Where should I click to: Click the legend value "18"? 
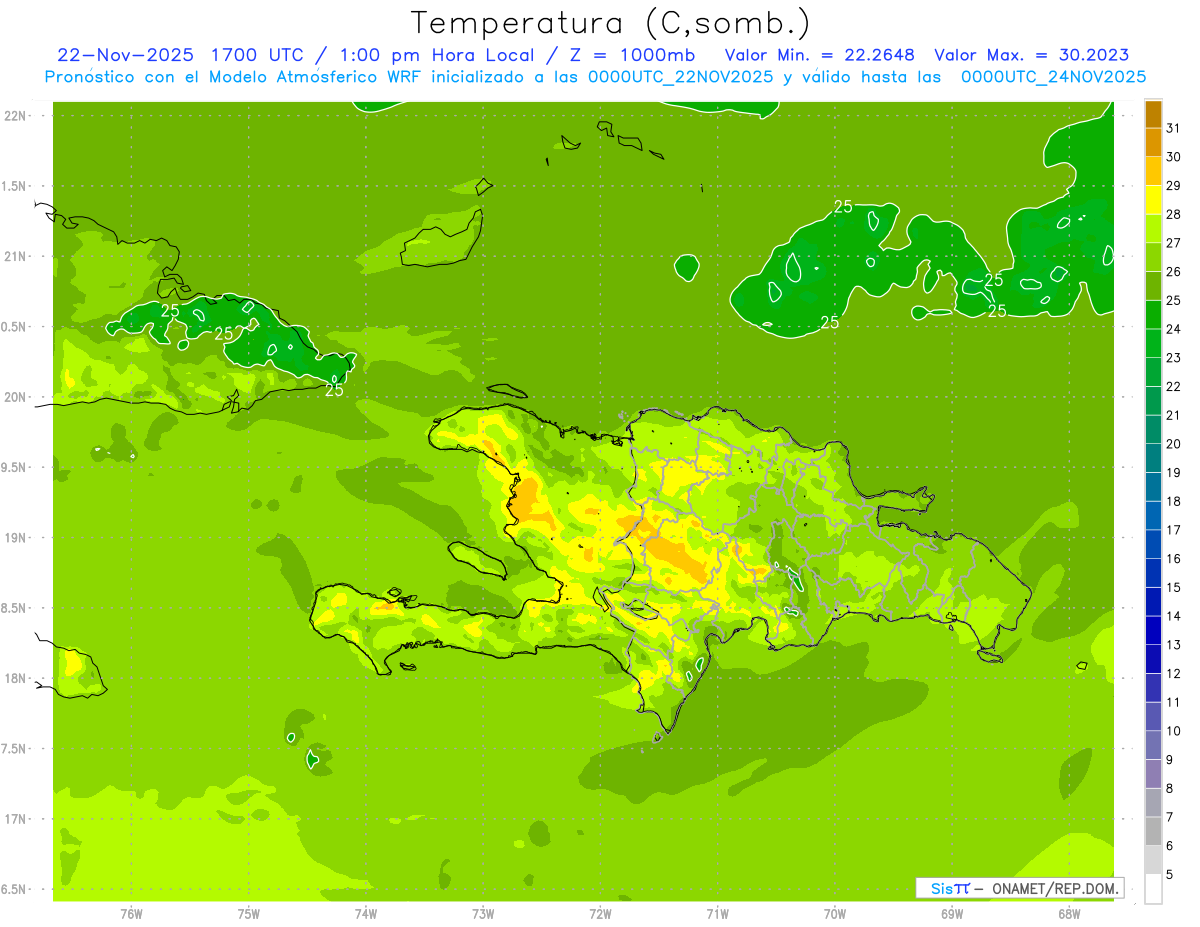click(1174, 501)
